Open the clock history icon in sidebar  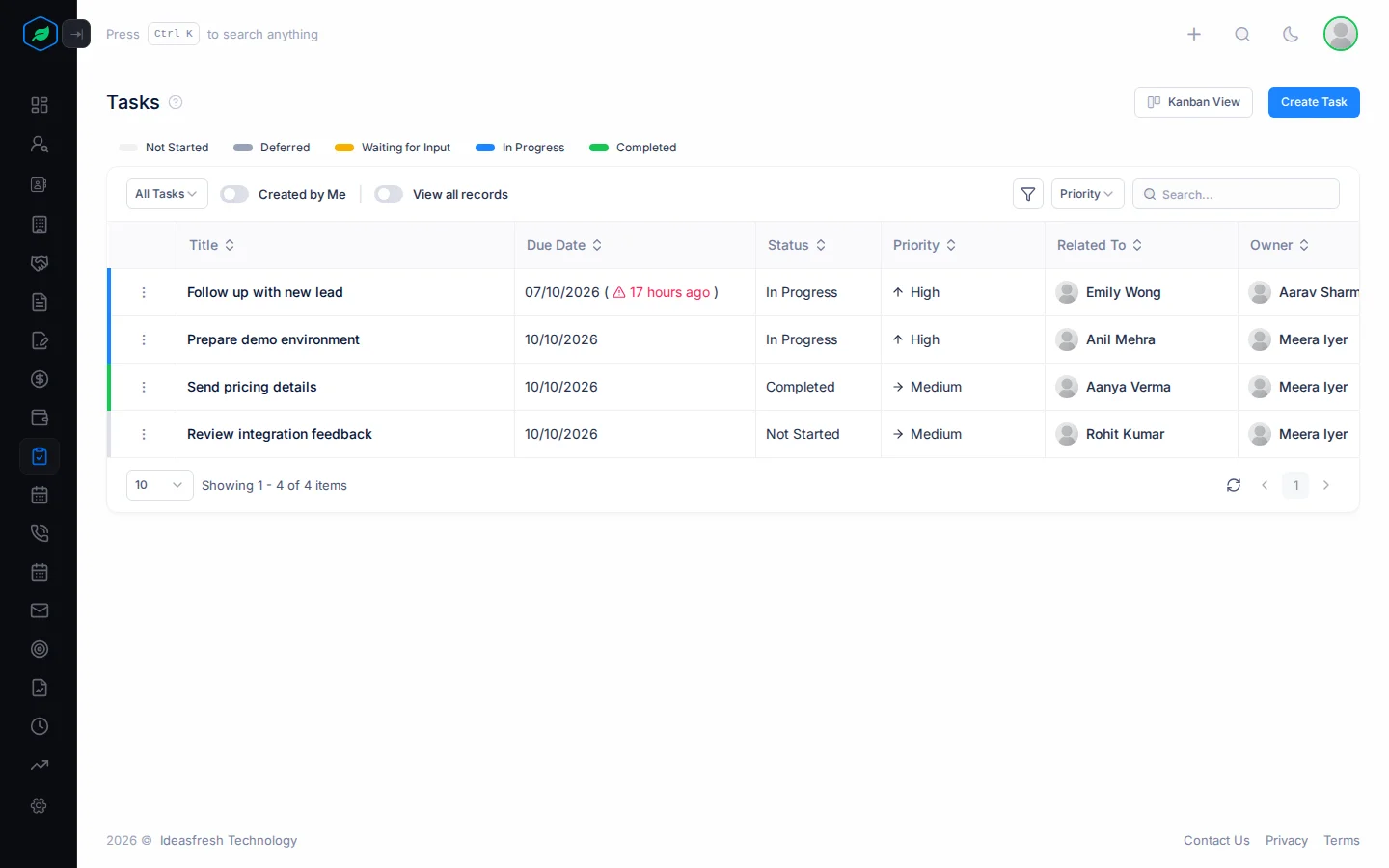pyautogui.click(x=40, y=726)
